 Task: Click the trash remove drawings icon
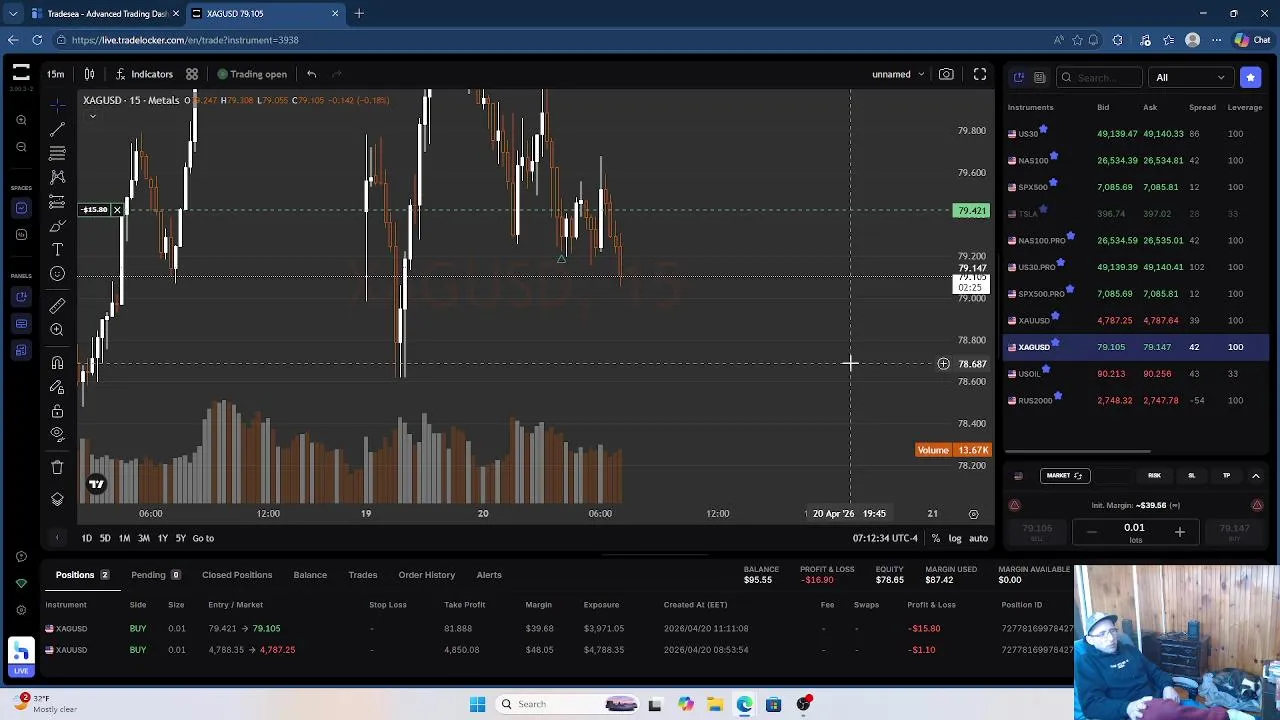(57, 467)
